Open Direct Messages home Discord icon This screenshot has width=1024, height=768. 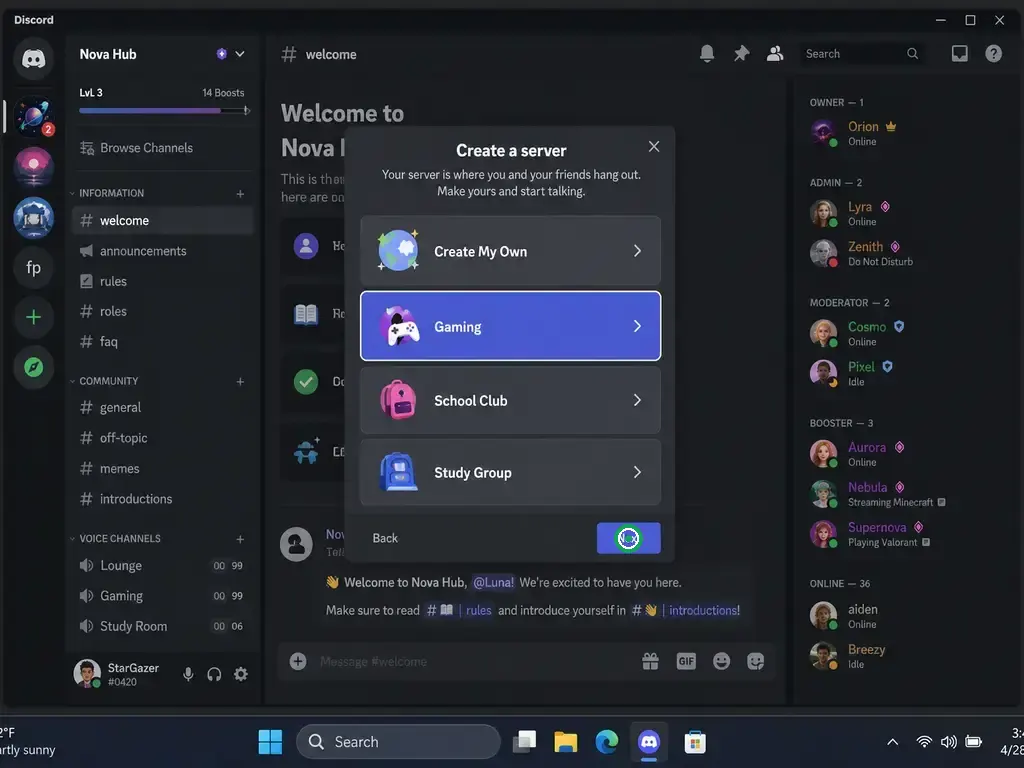pos(33,59)
